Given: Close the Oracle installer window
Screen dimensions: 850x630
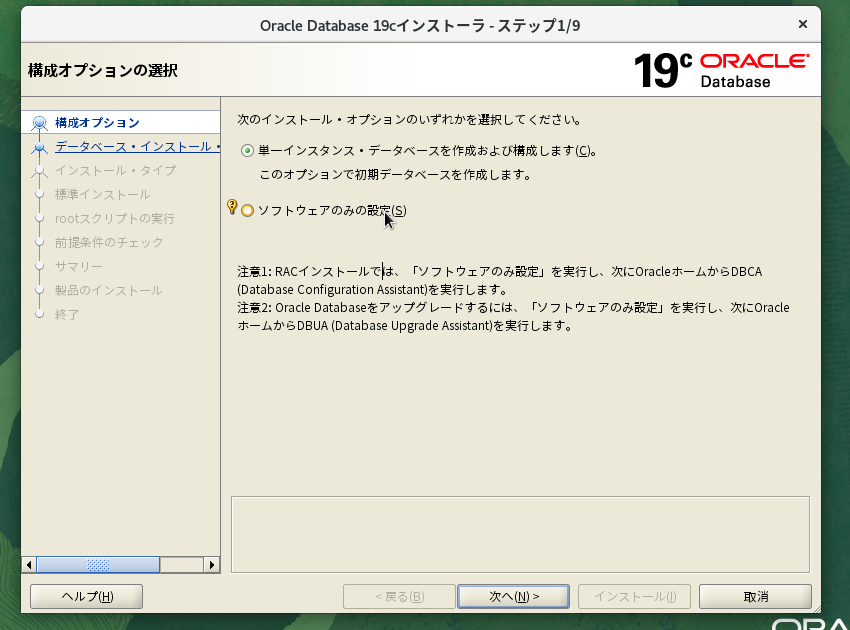Looking at the screenshot, I should 803,24.
